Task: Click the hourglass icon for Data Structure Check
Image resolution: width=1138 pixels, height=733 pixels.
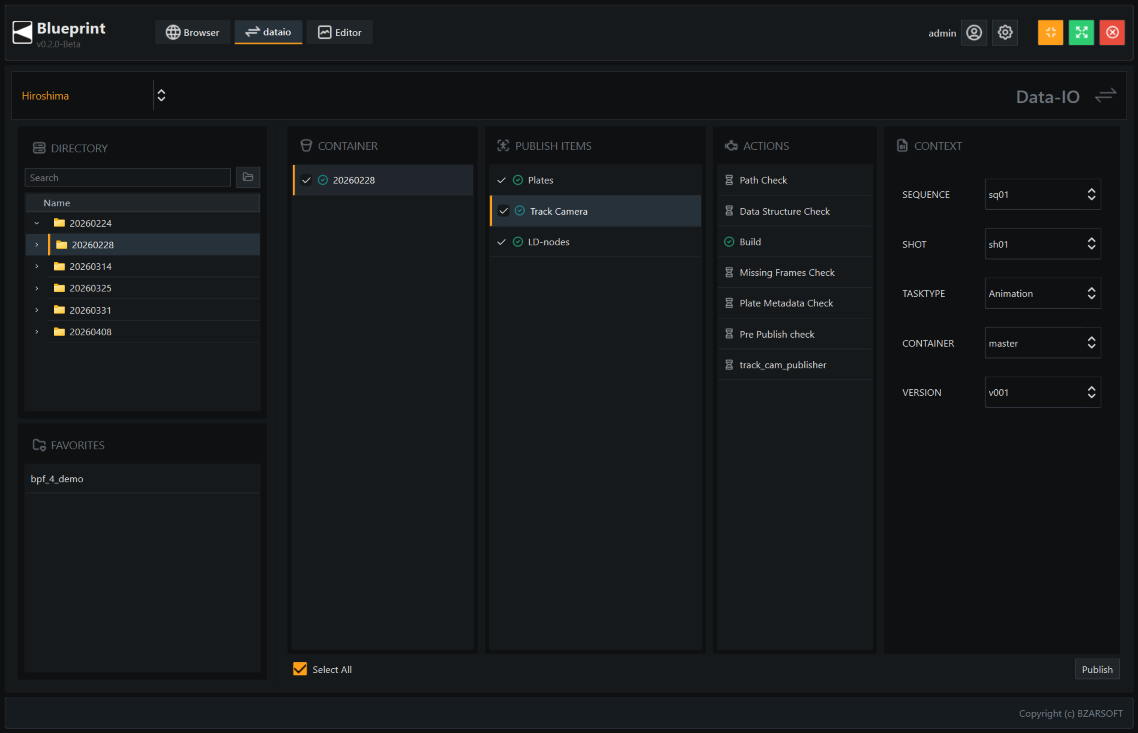Action: (x=729, y=211)
